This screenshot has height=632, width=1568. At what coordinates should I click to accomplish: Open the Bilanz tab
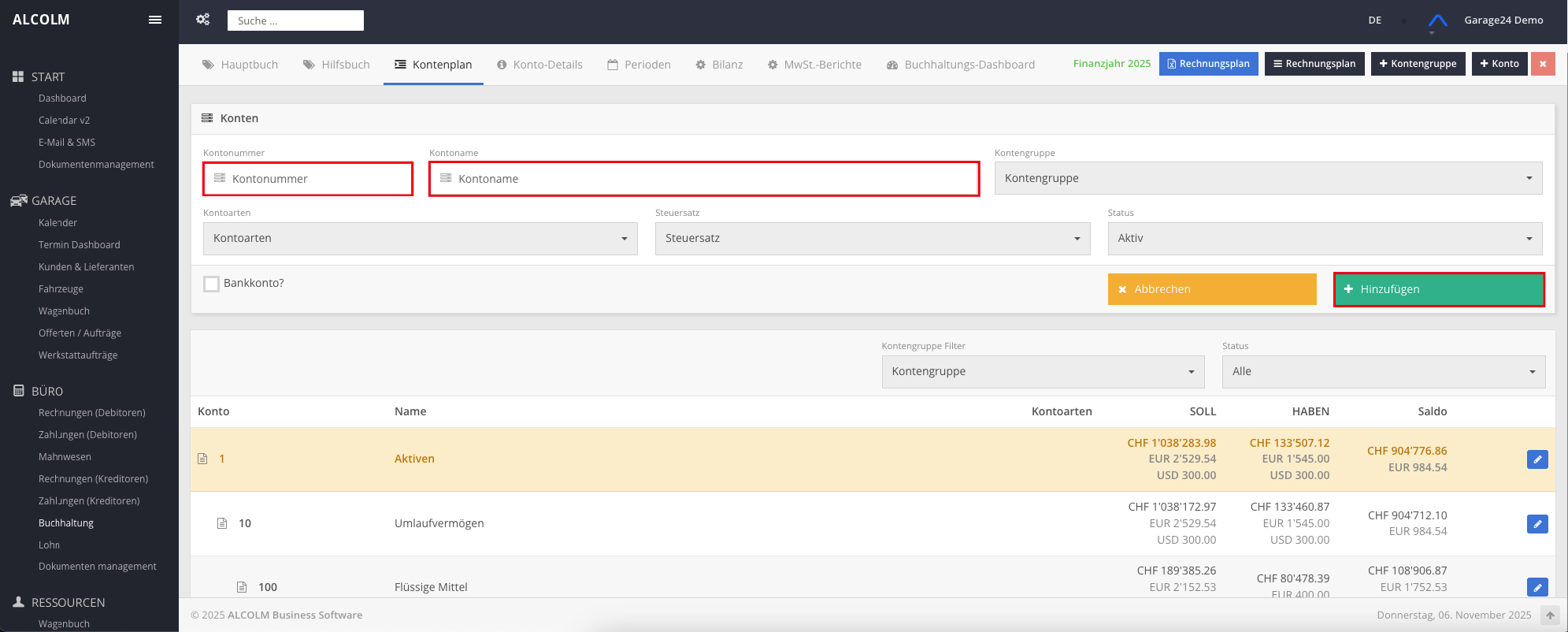click(719, 65)
